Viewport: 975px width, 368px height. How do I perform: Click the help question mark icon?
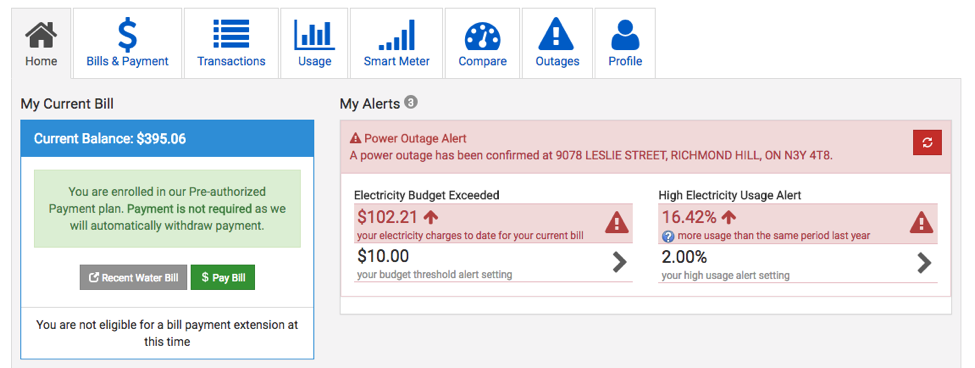point(668,236)
